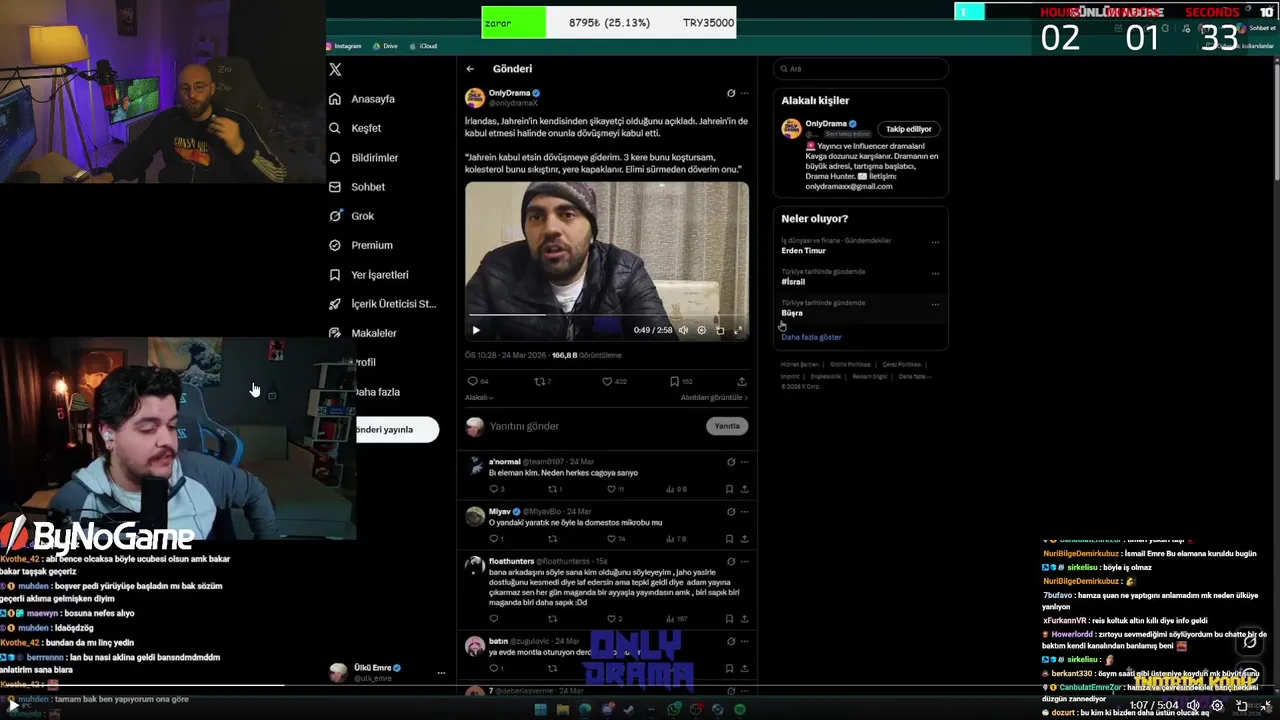The height and width of the screenshot is (720, 1280).
Task: Go to Anasayfa in X sidebar
Action: click(362, 99)
